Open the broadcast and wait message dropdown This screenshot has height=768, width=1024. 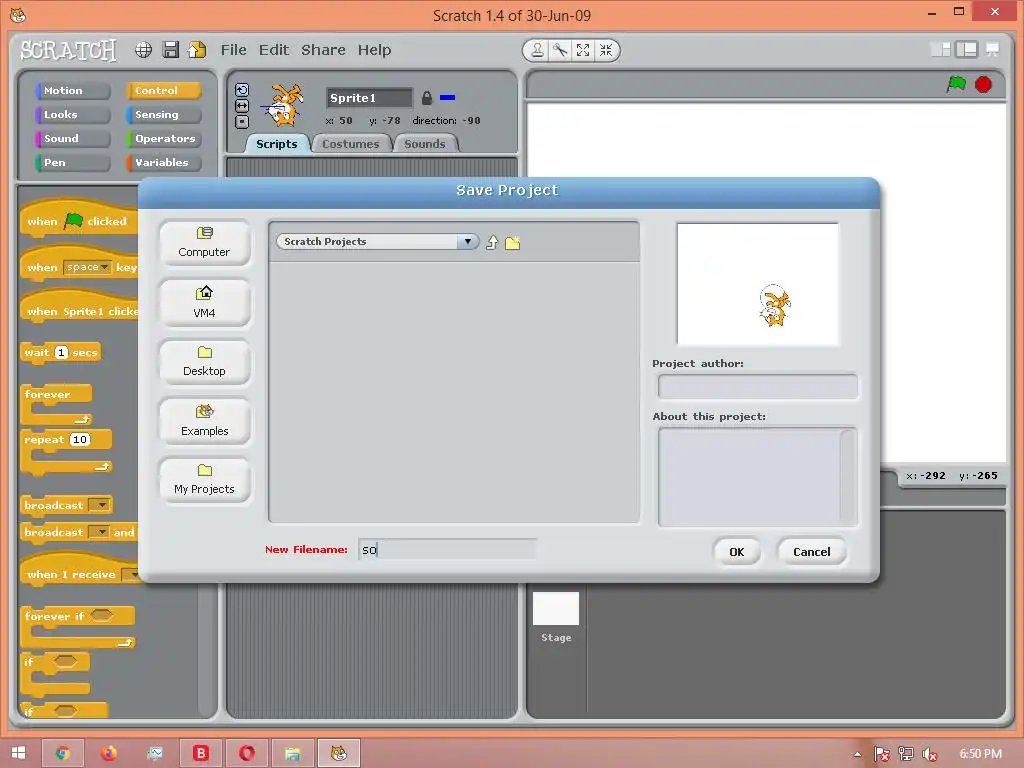tap(99, 532)
